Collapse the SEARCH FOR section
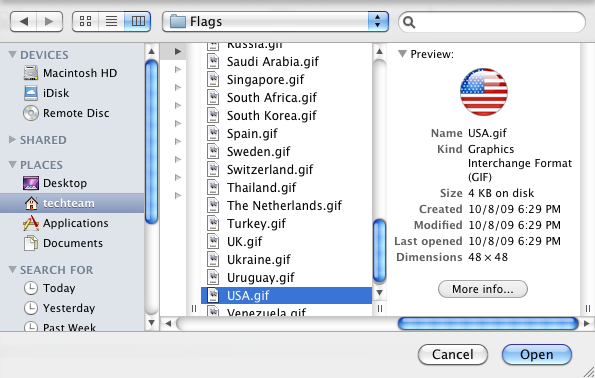595x378 pixels. point(13,269)
